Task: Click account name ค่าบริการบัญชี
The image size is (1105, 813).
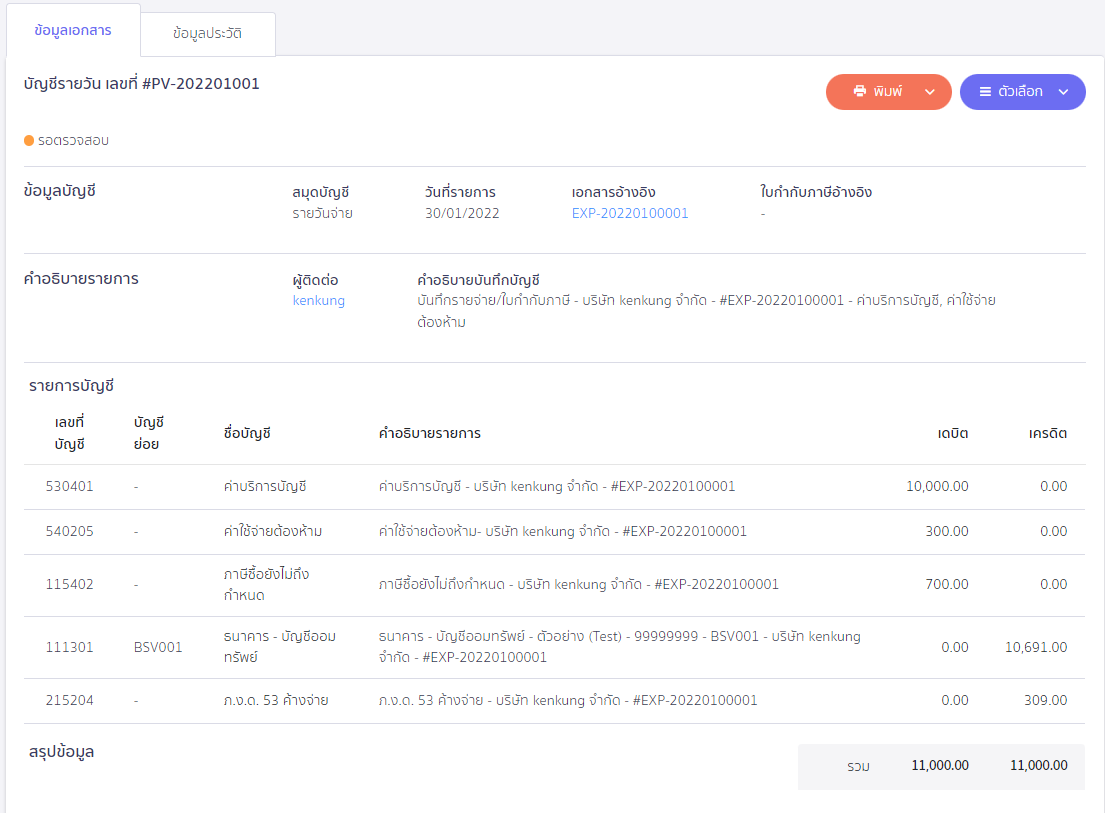Action: click(265, 486)
